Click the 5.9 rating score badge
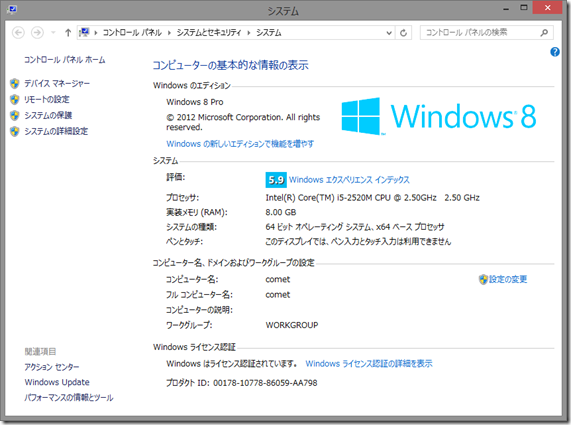Screen dimensions: 571x425 [276, 180]
